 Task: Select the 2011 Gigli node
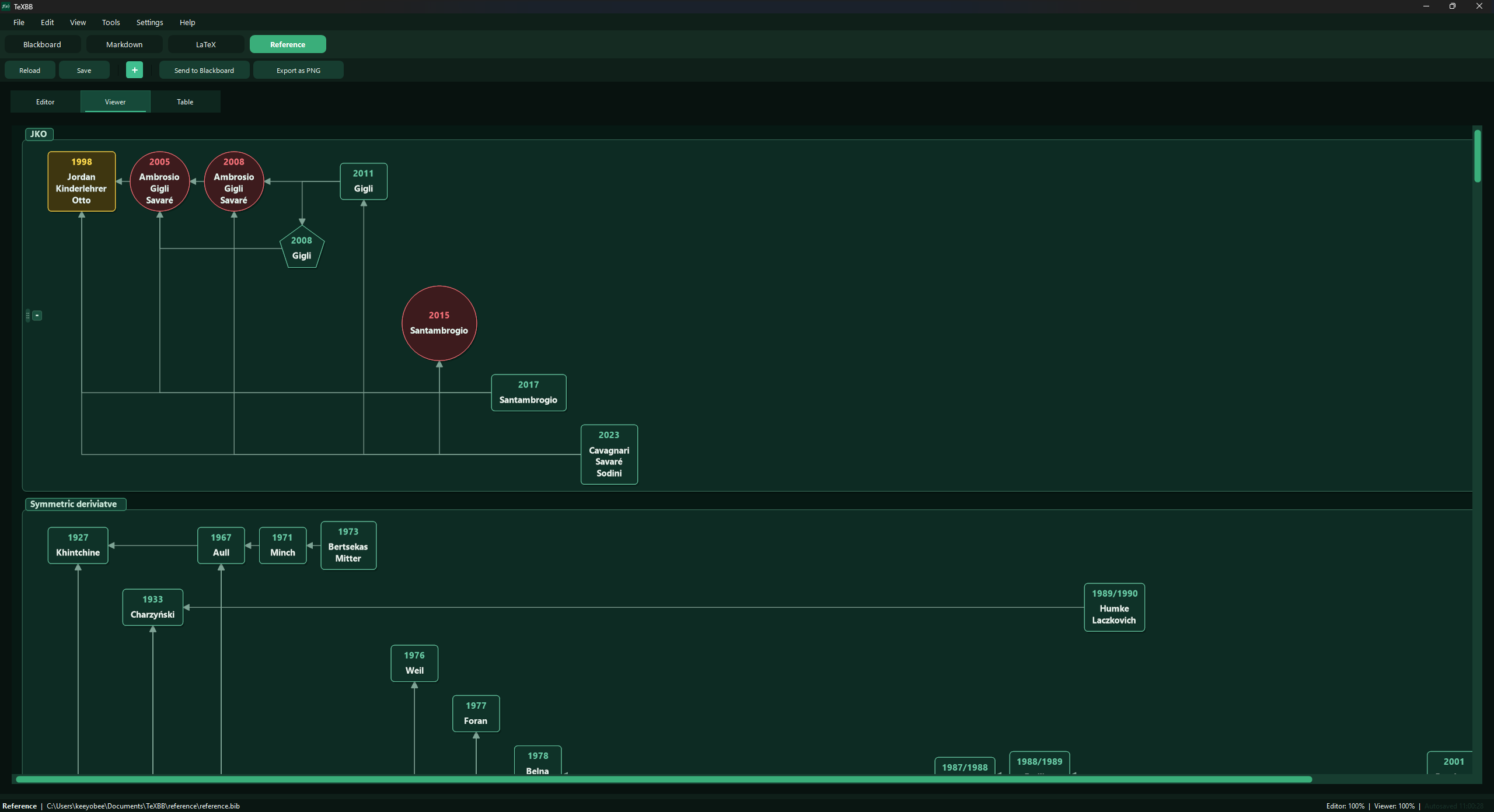point(364,181)
